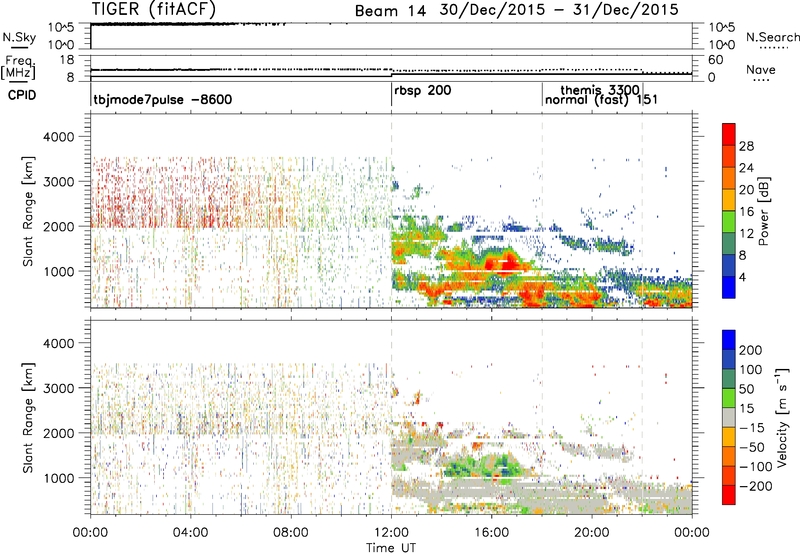Click the '30/Dec/2015 − 31/Dec/2015' date range
Image resolution: width=800 pixels, height=554 pixels.
point(559,10)
